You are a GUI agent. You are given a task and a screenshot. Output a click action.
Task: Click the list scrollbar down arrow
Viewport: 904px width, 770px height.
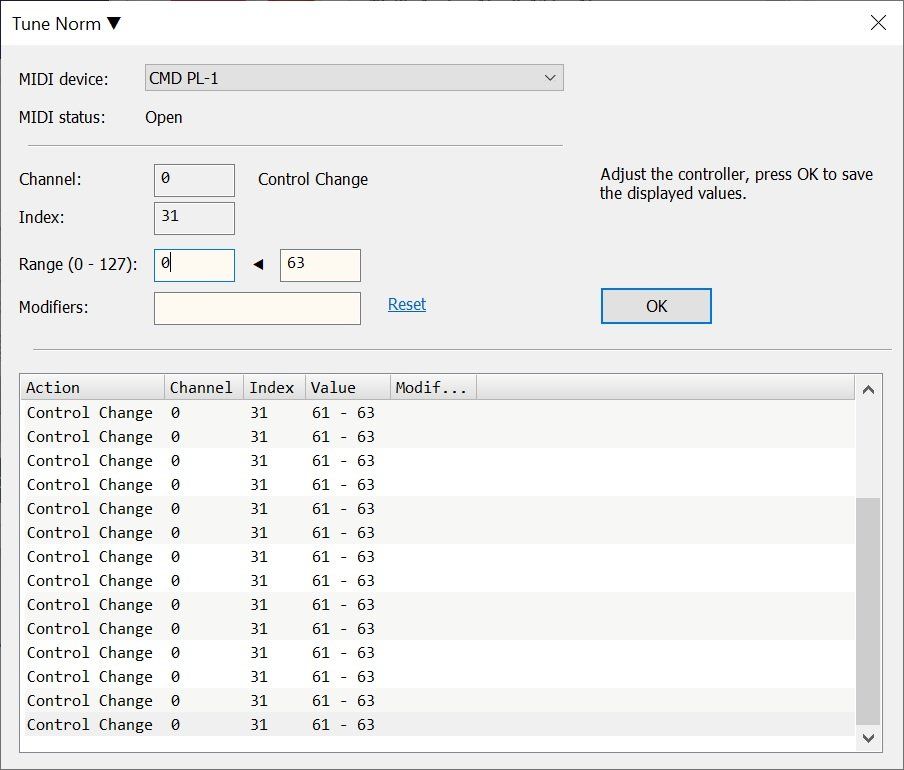coord(868,738)
